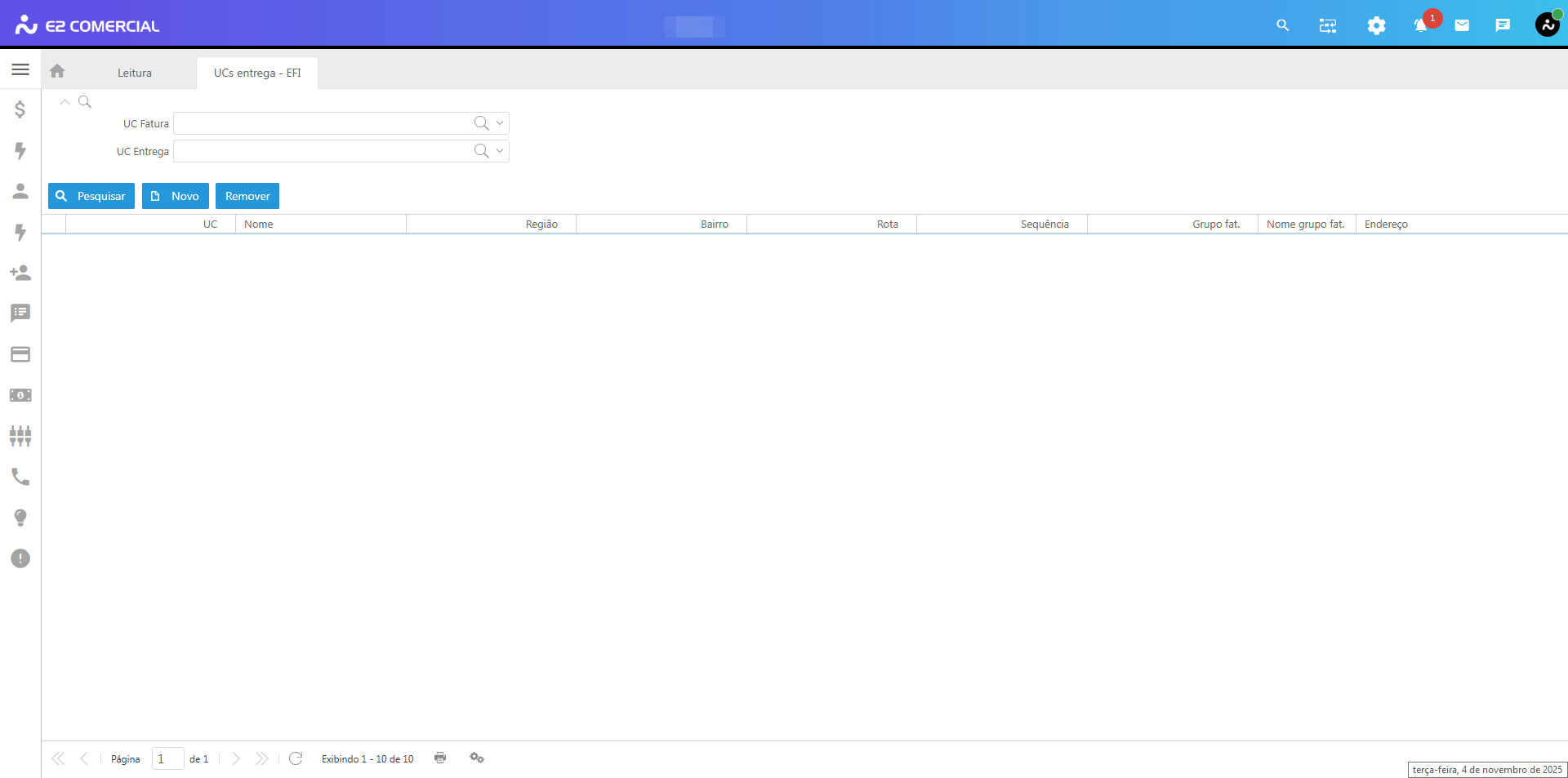Click the Pesquisar button

click(91, 196)
